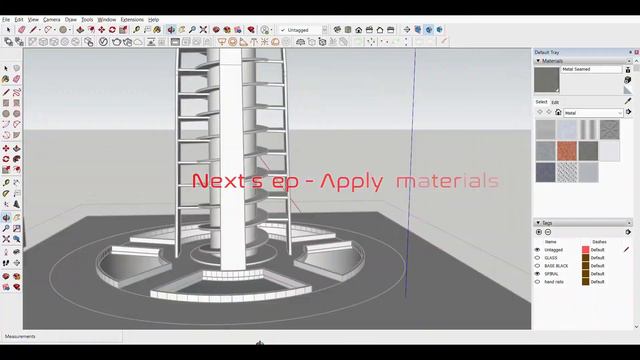Switch to Iso view icon
The height and width of the screenshot is (360, 640).
(337, 30)
